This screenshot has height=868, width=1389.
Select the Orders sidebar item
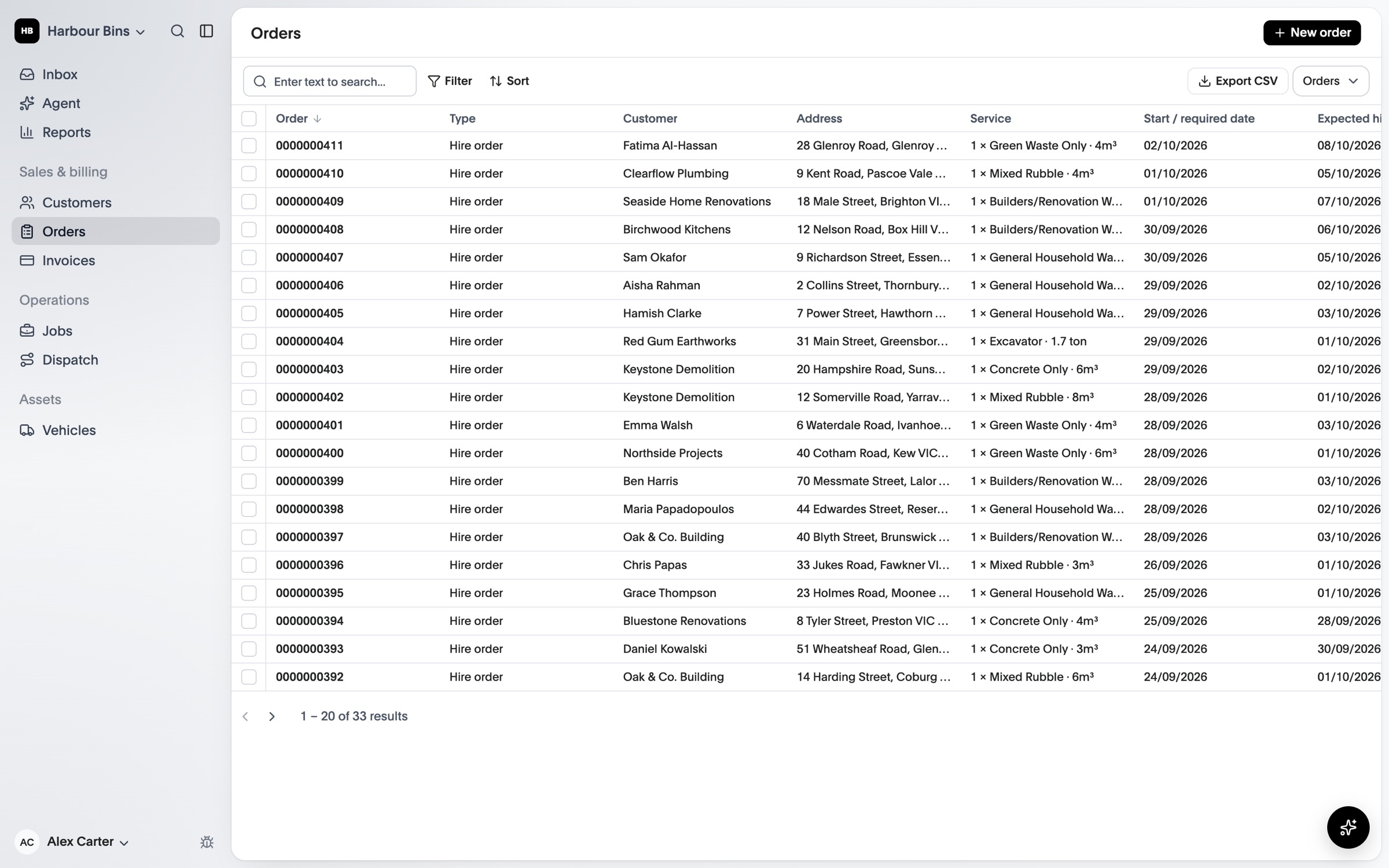pyautogui.click(x=116, y=231)
